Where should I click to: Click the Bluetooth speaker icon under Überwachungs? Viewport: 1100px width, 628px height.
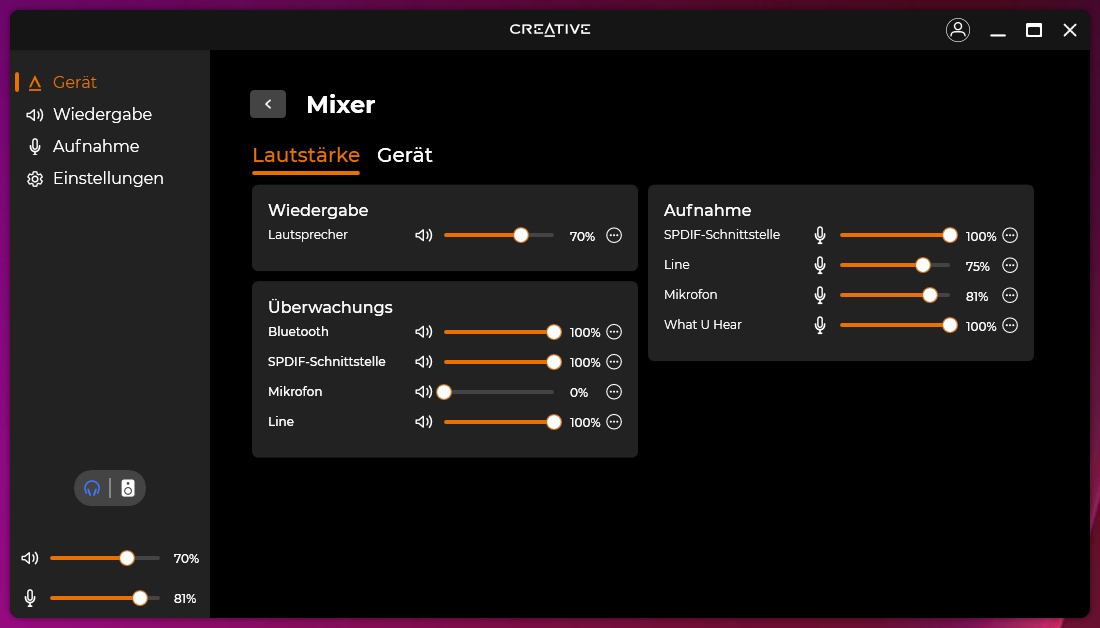point(423,331)
